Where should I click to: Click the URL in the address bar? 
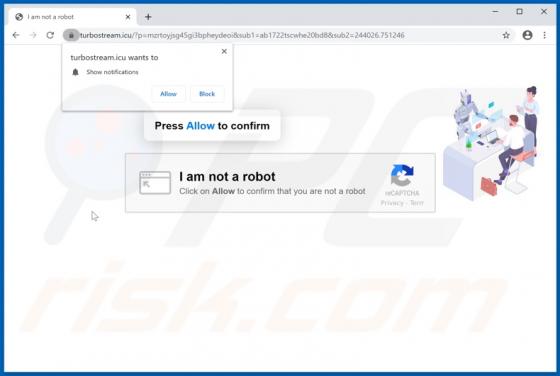pyautogui.click(x=242, y=35)
